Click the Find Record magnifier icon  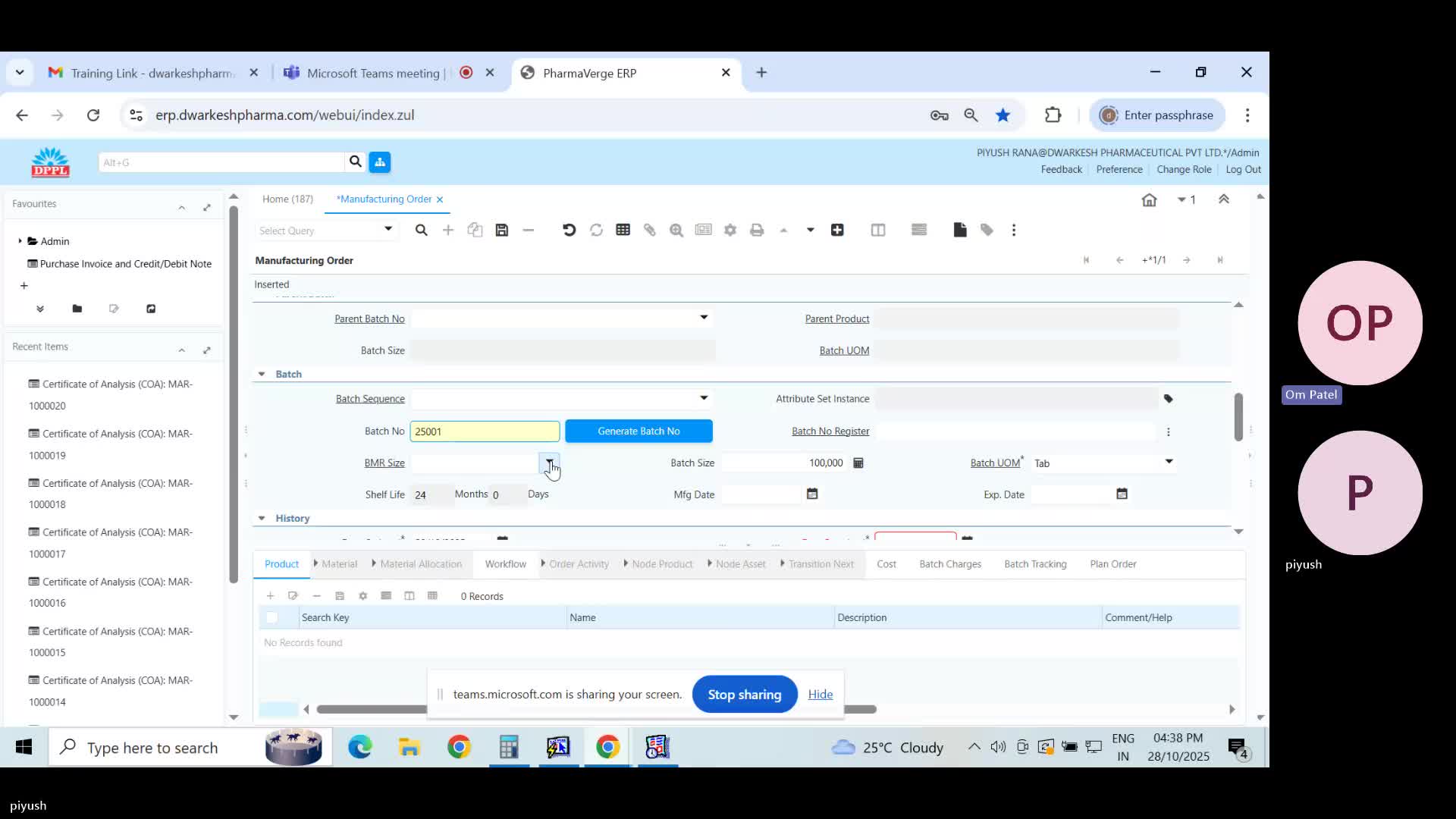pyautogui.click(x=422, y=230)
